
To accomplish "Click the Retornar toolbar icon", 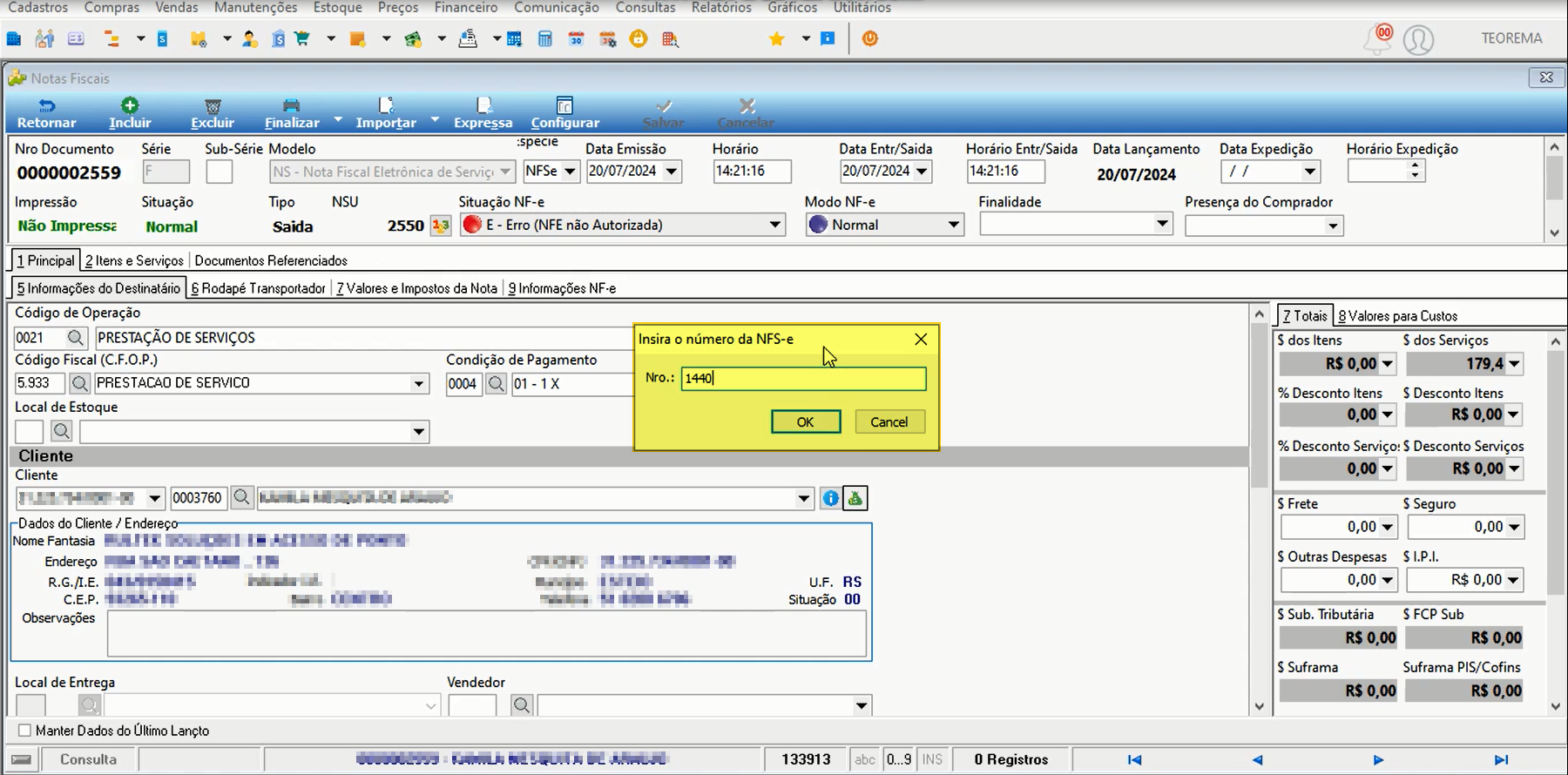I will [x=47, y=106].
